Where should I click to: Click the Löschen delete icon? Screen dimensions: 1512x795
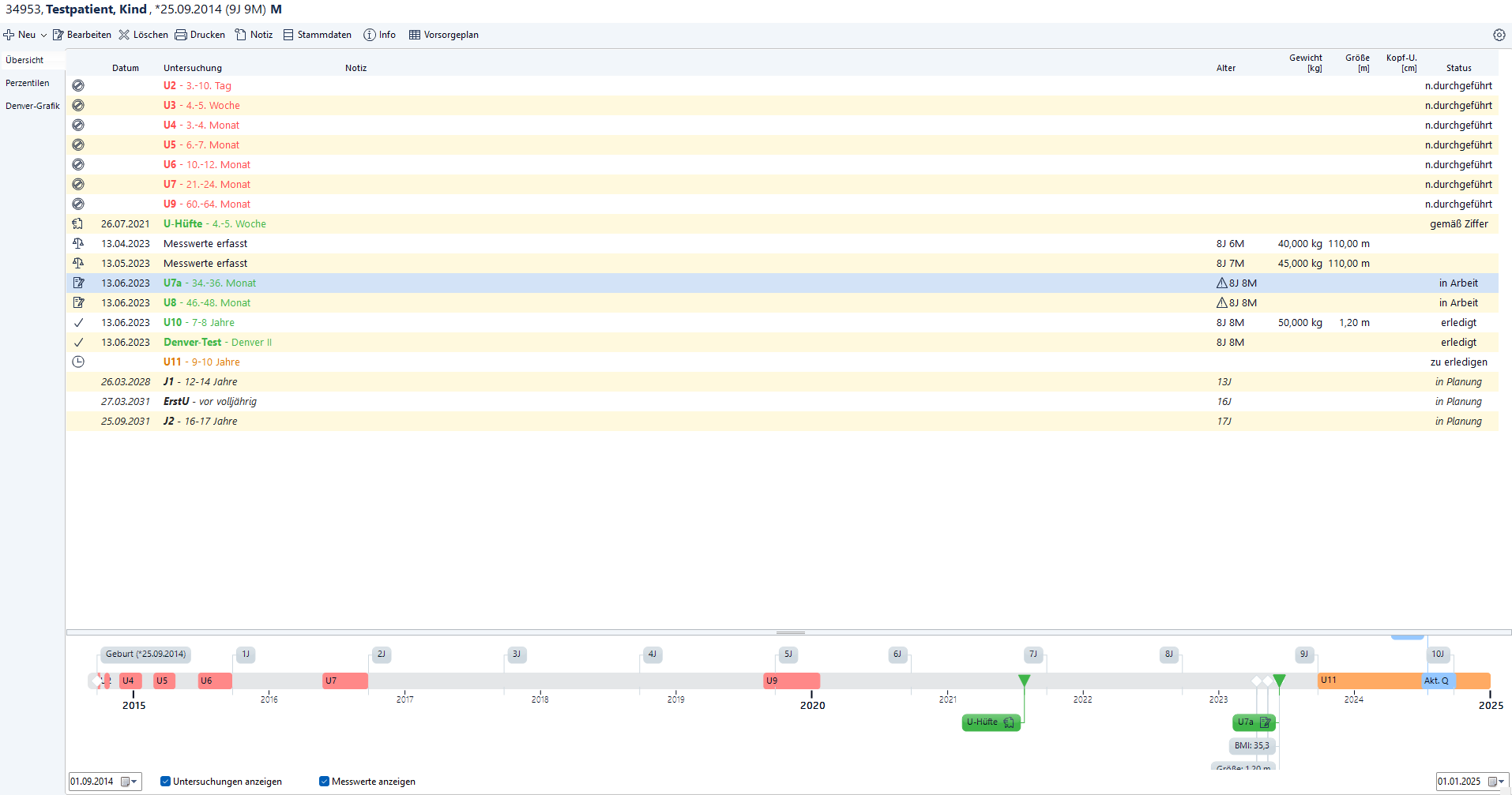click(x=124, y=35)
